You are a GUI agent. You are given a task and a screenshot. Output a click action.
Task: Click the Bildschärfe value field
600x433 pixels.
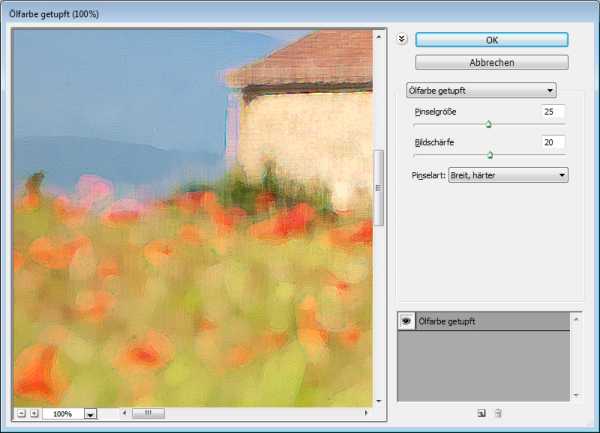(x=553, y=142)
